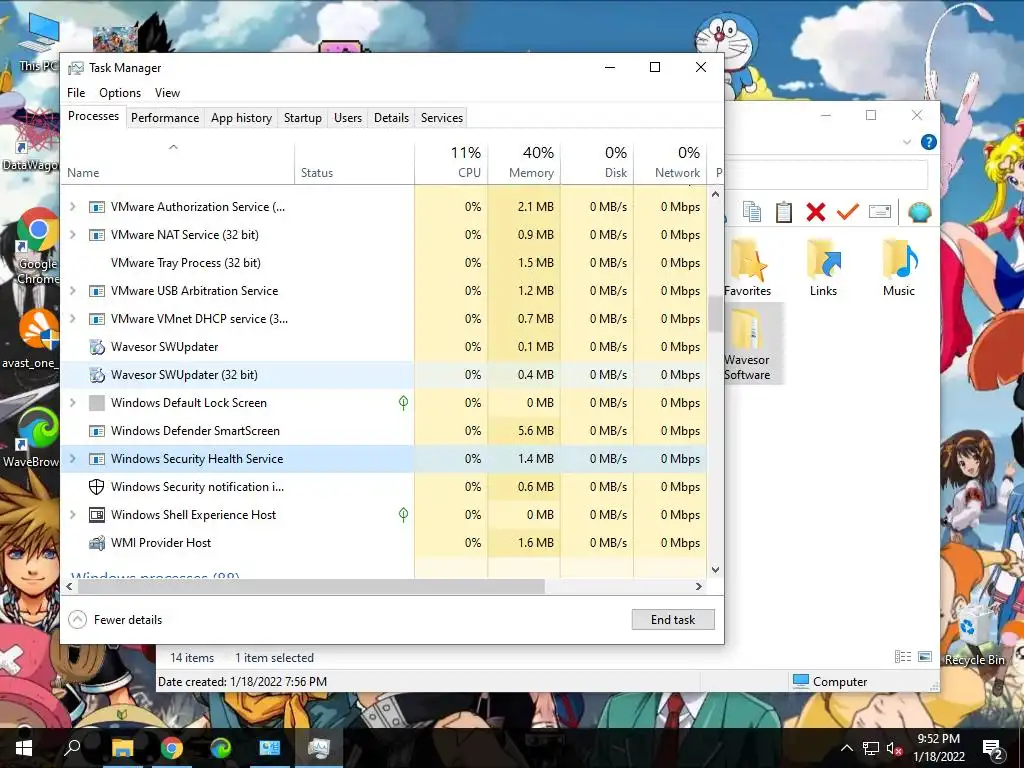This screenshot has height=768, width=1024.
Task: Switch to the Users tab
Action: click(x=347, y=118)
